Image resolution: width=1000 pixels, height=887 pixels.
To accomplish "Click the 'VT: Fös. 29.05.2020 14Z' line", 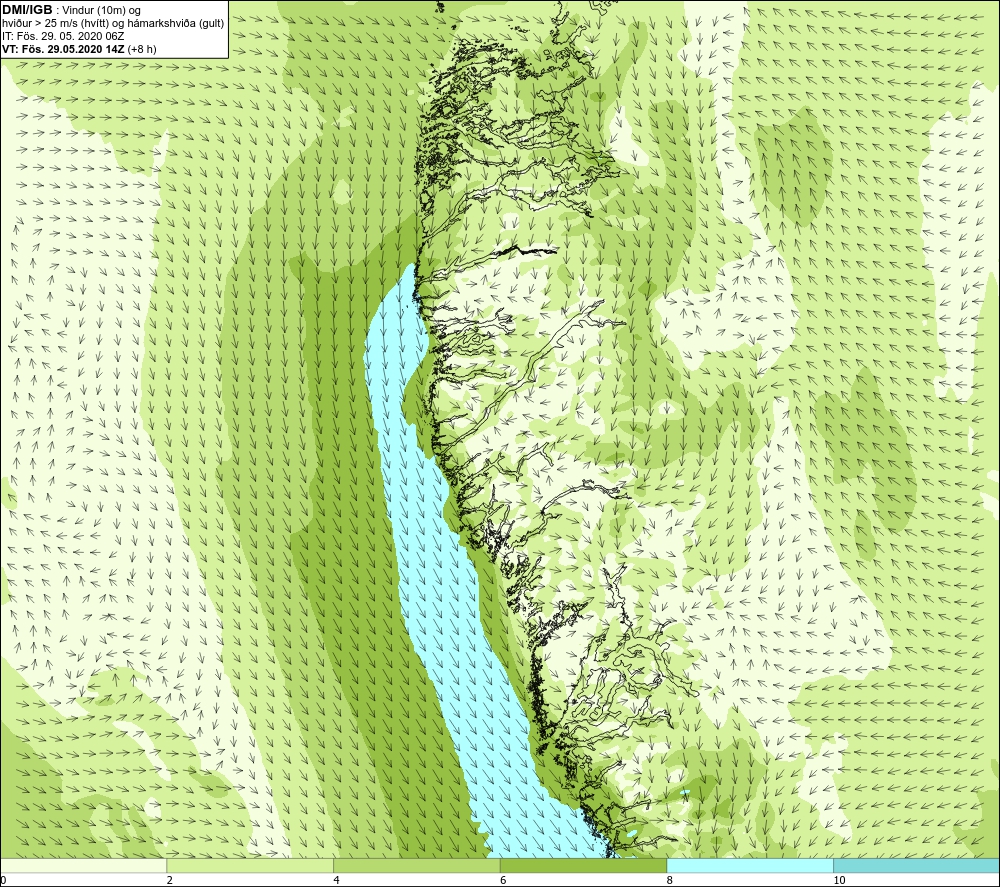I will [x=79, y=49].
